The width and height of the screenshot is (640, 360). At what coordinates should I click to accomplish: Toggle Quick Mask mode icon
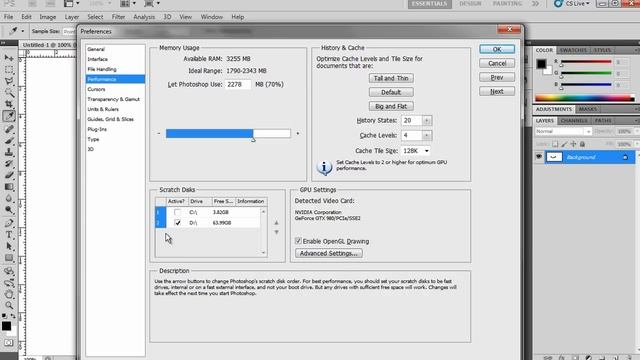point(9,343)
